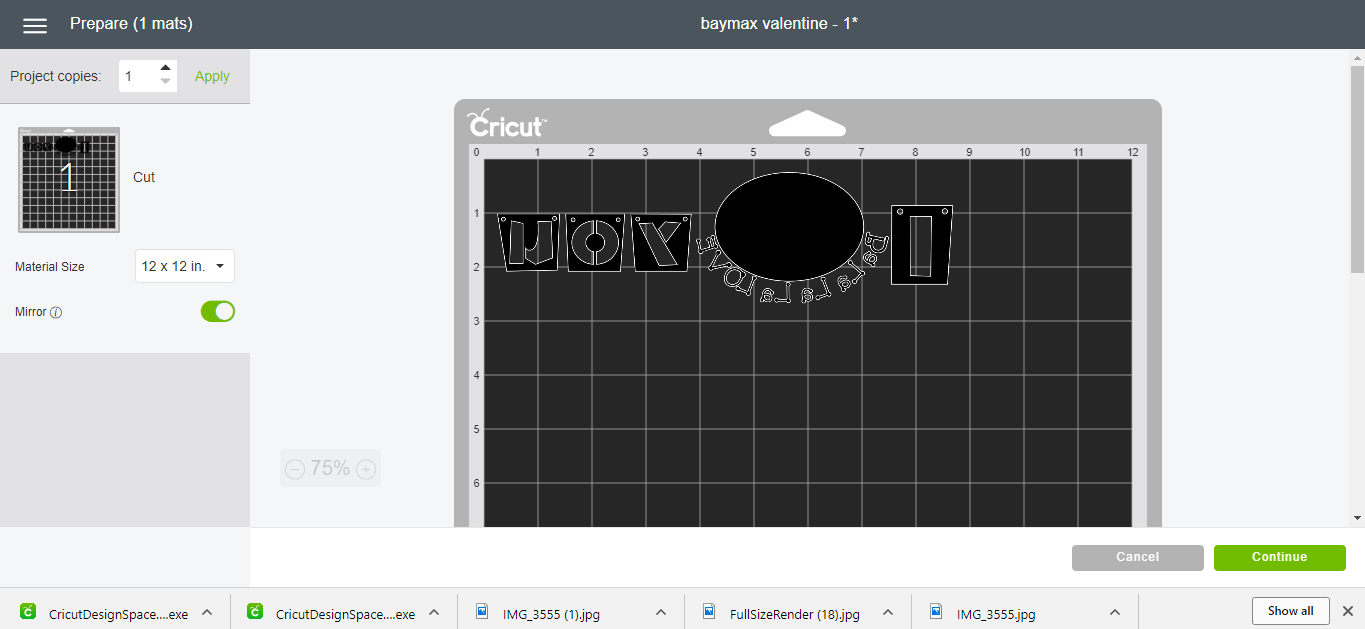Open second CricutDesignSpace exe download
Image resolution: width=1365 pixels, height=629 pixels.
click(345, 614)
